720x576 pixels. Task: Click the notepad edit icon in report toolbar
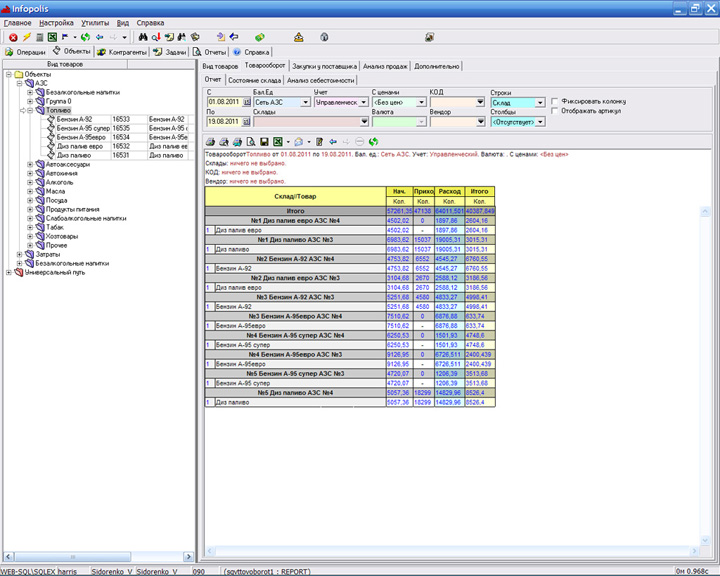(320, 142)
